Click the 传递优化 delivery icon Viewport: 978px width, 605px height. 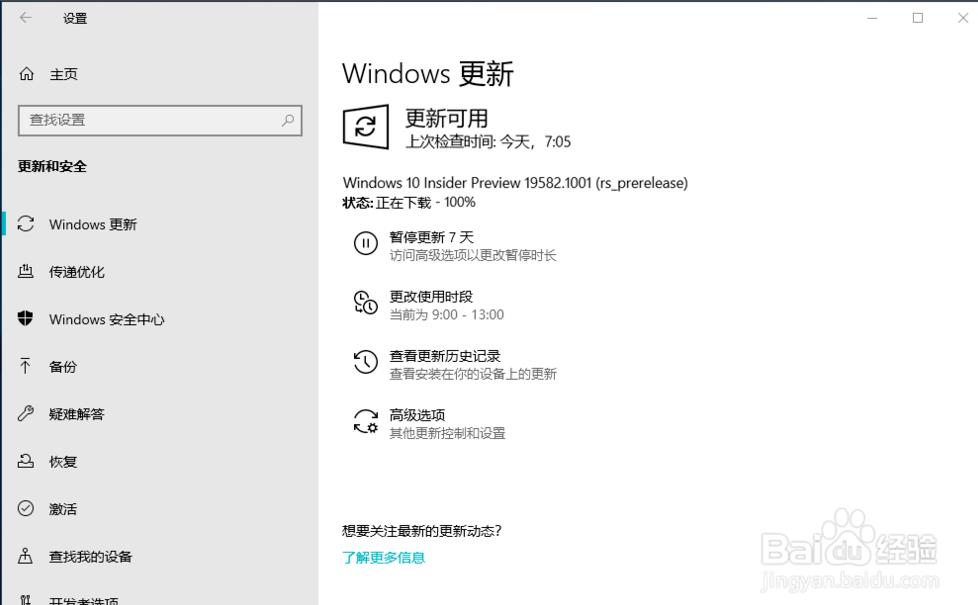pos(26,271)
